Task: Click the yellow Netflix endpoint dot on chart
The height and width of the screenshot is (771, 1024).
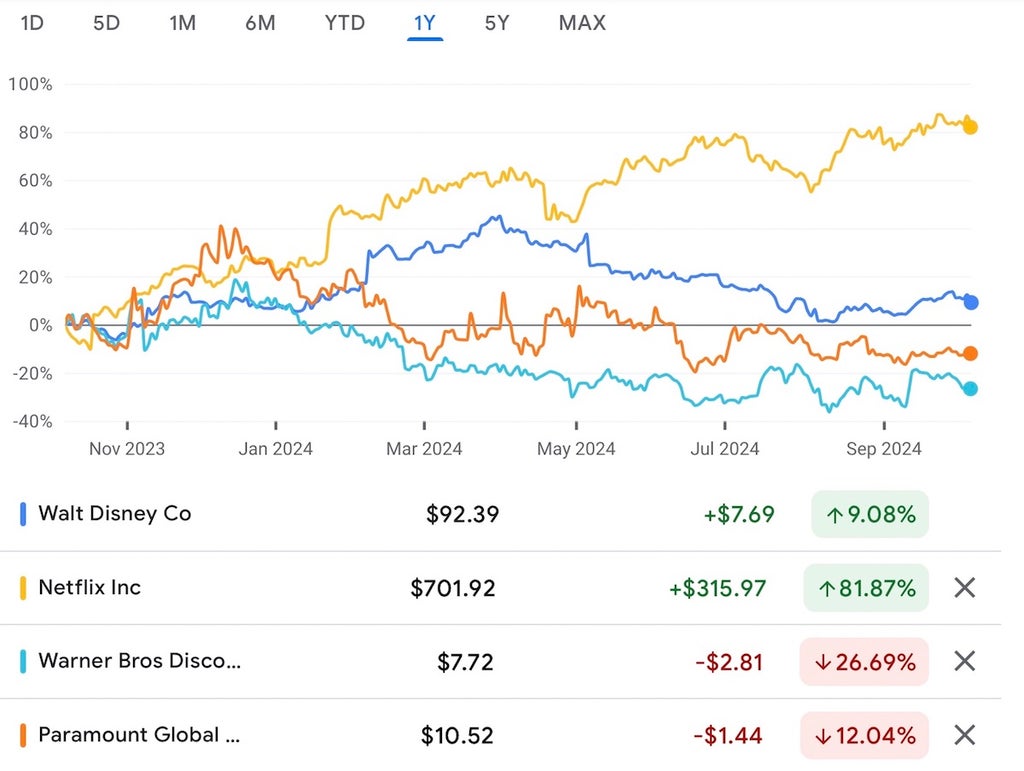Action: [970, 127]
